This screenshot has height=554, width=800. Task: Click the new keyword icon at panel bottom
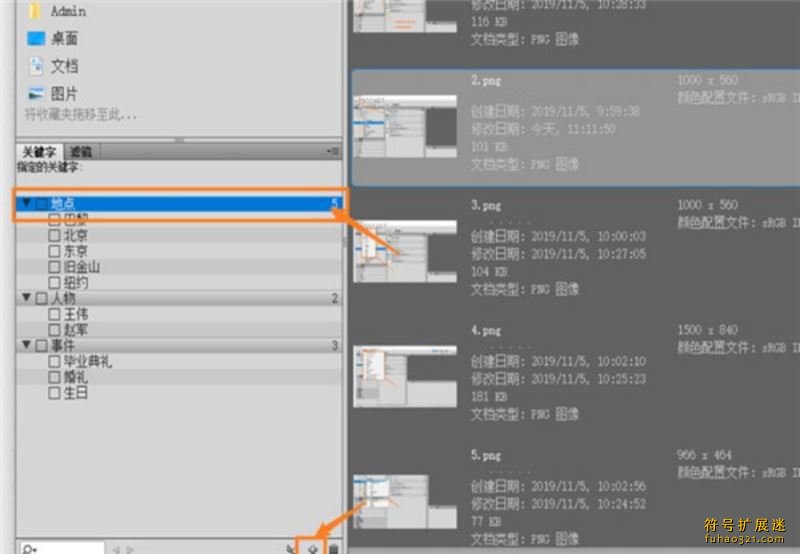coord(312,548)
